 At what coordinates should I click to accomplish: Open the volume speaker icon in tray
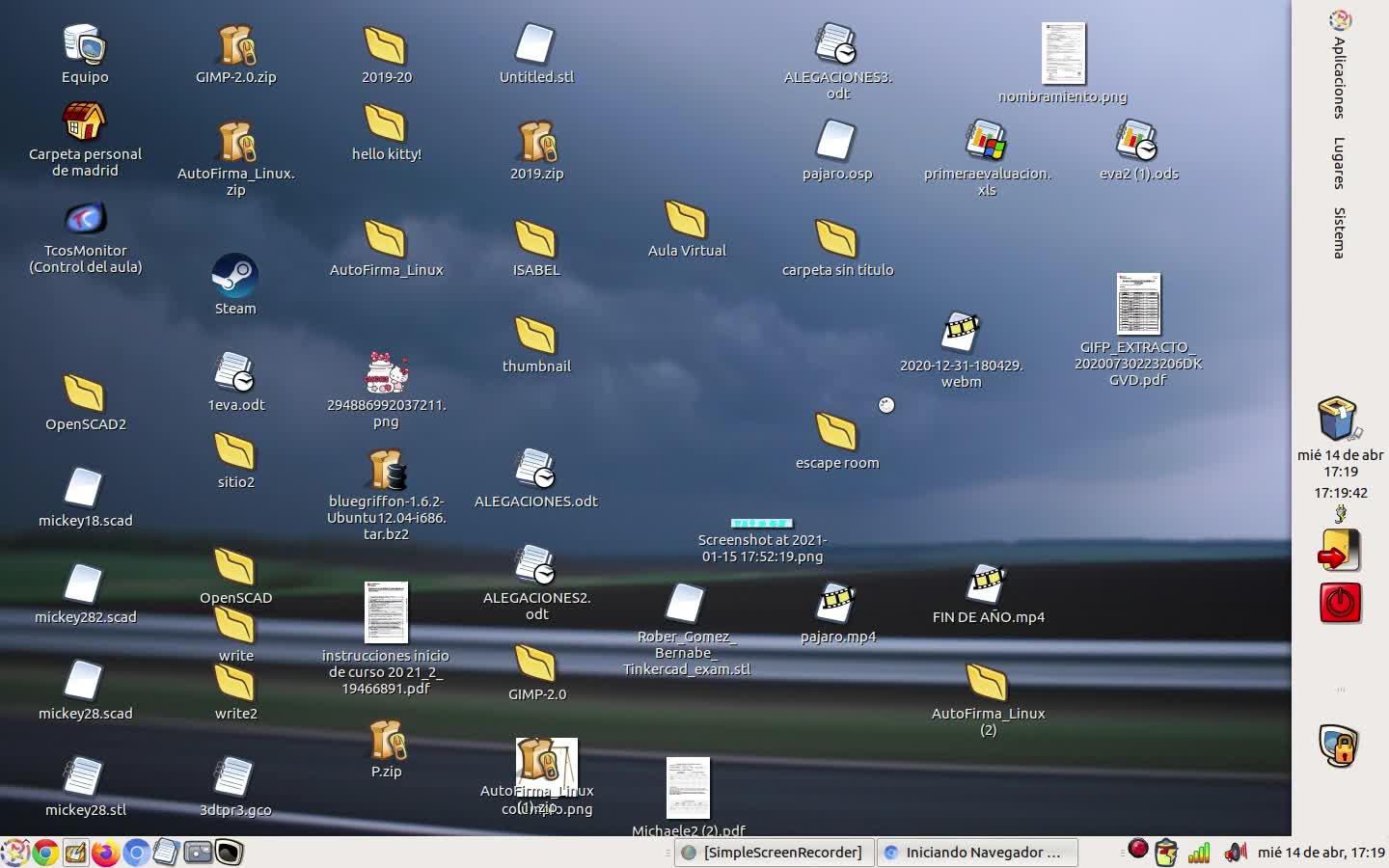click(x=1234, y=852)
